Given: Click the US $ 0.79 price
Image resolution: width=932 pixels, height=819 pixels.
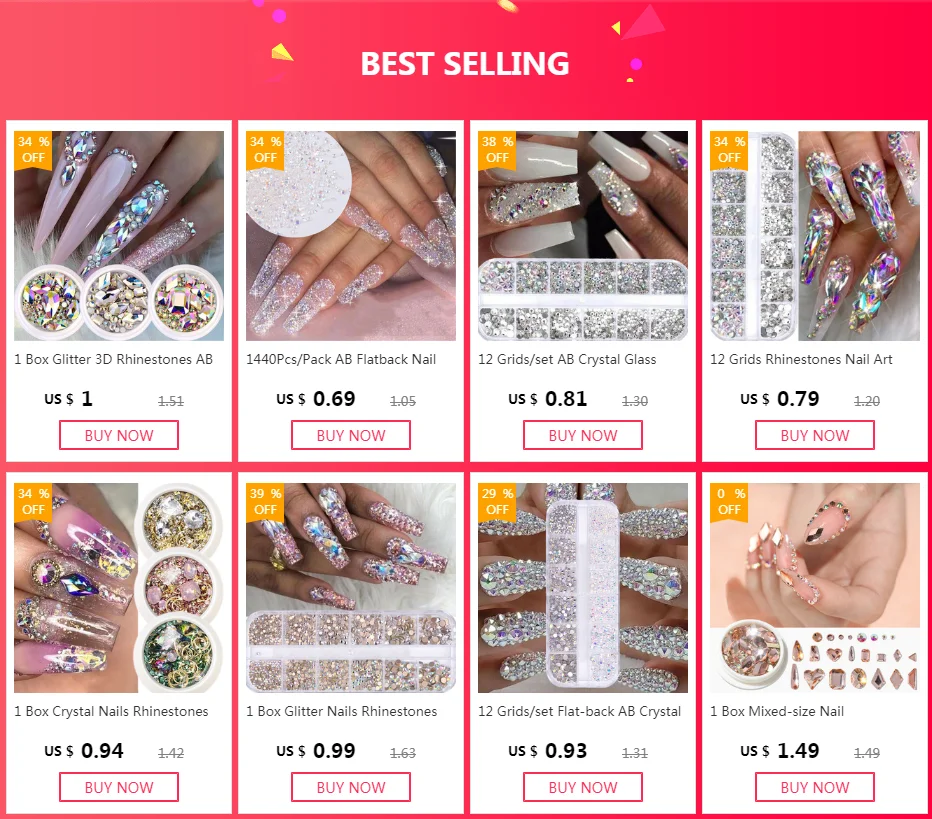Looking at the screenshot, I should [780, 399].
